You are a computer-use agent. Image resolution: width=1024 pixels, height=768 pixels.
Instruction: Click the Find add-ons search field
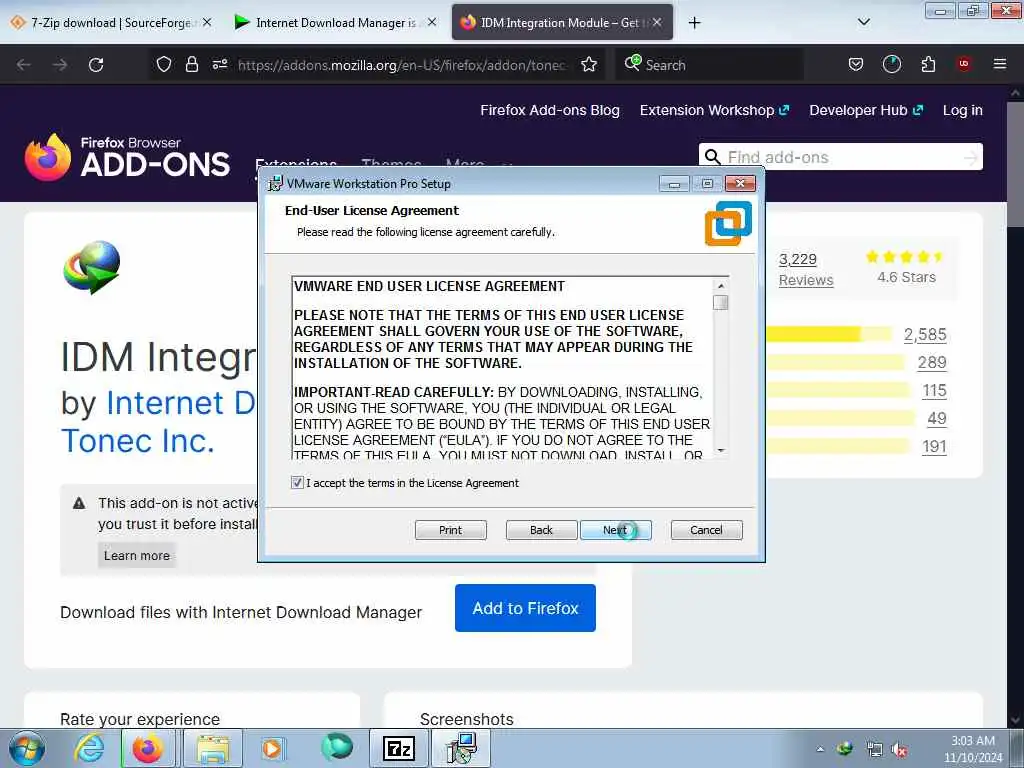pyautogui.click(x=842, y=157)
